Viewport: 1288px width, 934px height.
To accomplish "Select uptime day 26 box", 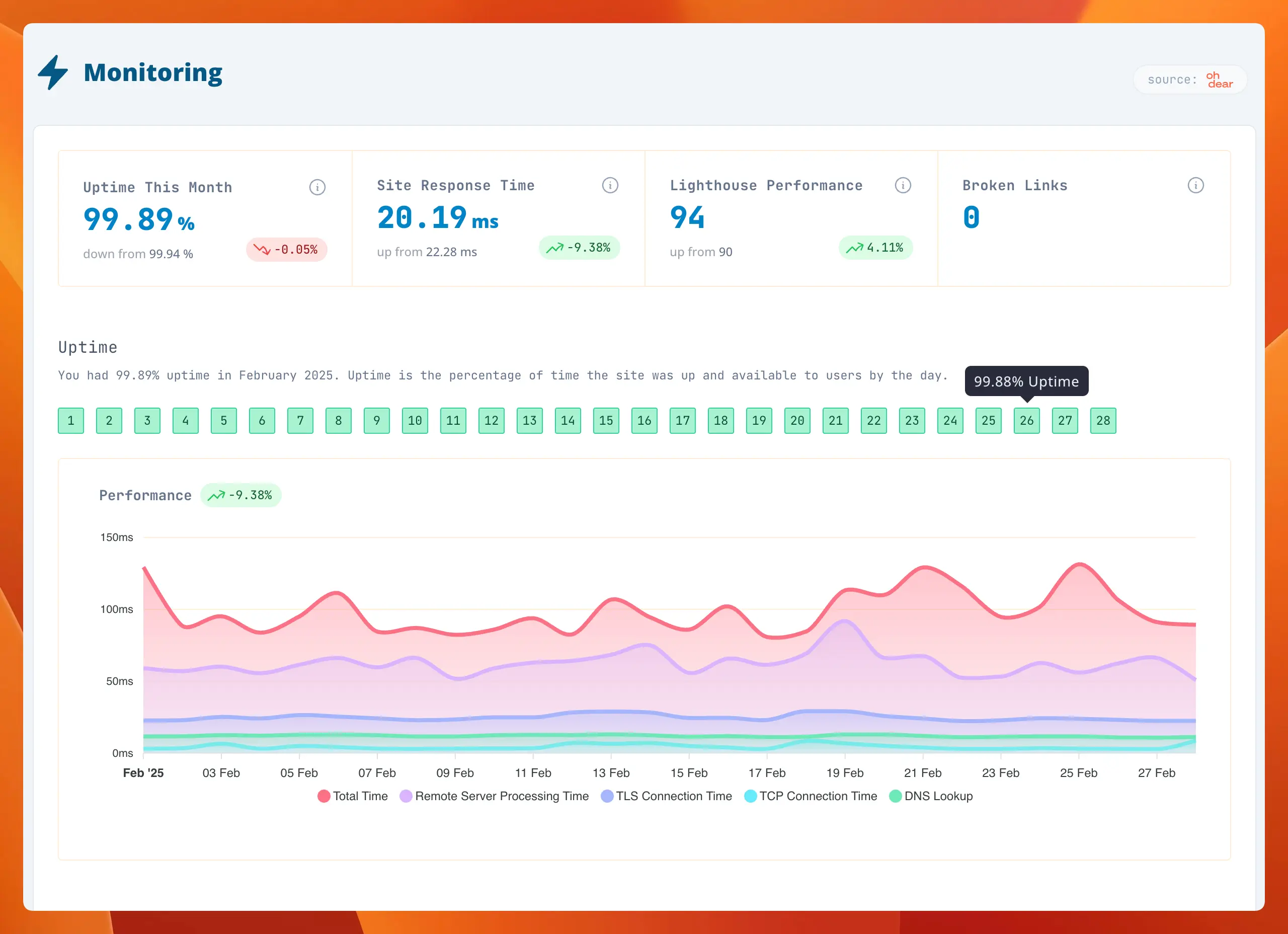I will tap(1027, 420).
